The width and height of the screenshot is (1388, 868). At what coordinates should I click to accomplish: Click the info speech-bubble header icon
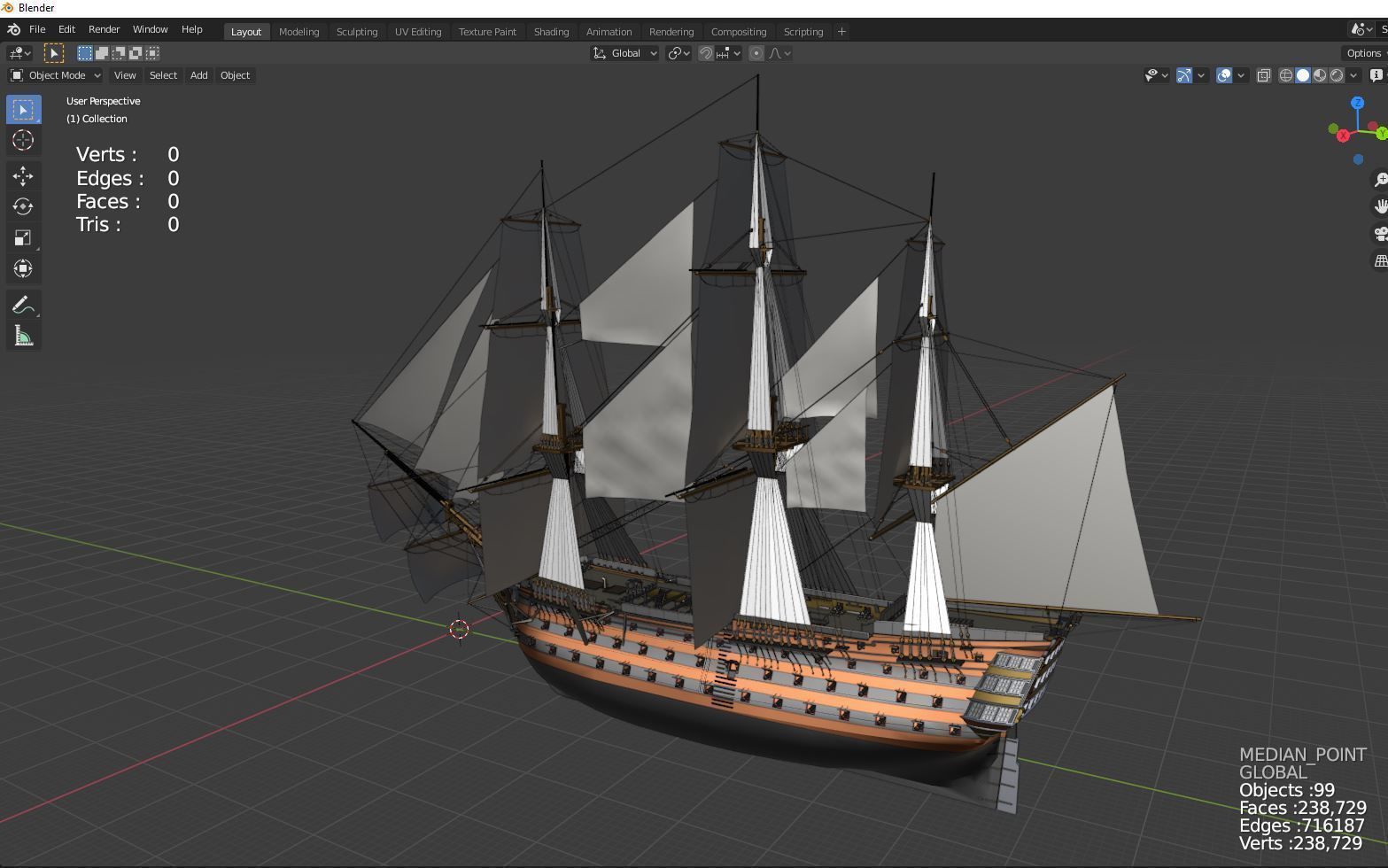1377,75
